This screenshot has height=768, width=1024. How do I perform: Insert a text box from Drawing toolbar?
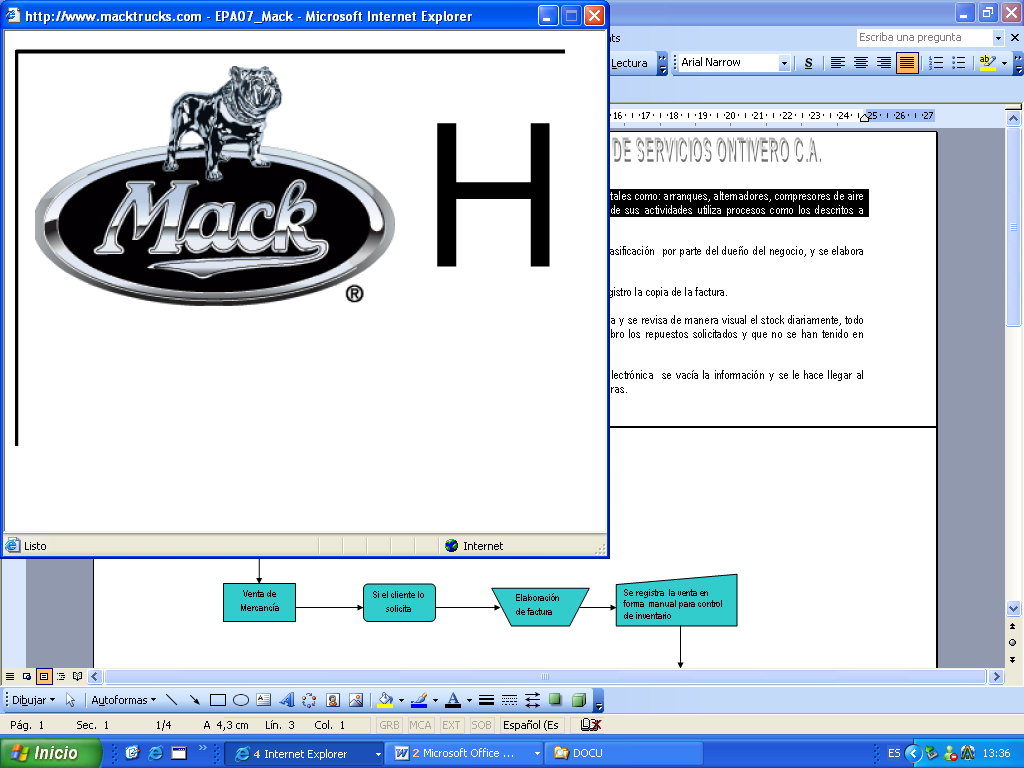pyautogui.click(x=264, y=700)
